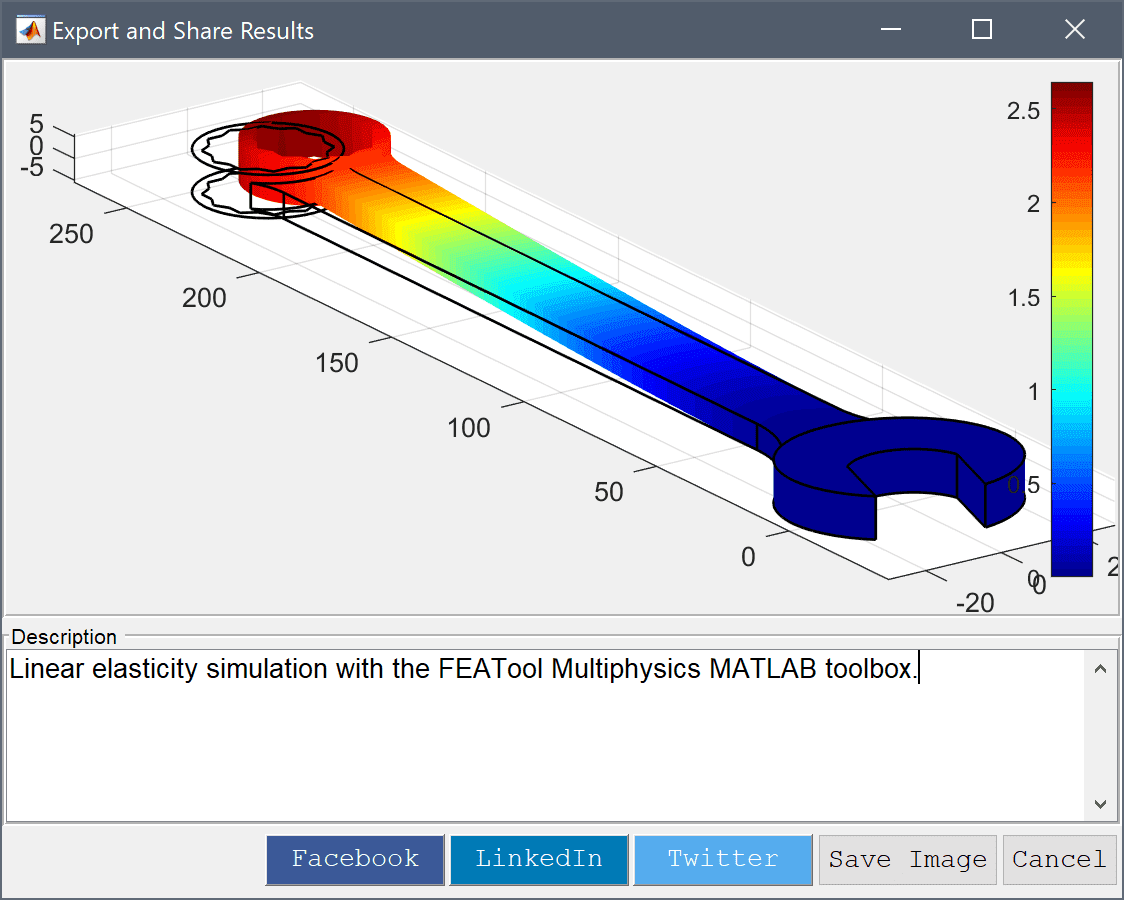Image resolution: width=1124 pixels, height=900 pixels.
Task: Click the Save Image button
Action: tap(908, 859)
